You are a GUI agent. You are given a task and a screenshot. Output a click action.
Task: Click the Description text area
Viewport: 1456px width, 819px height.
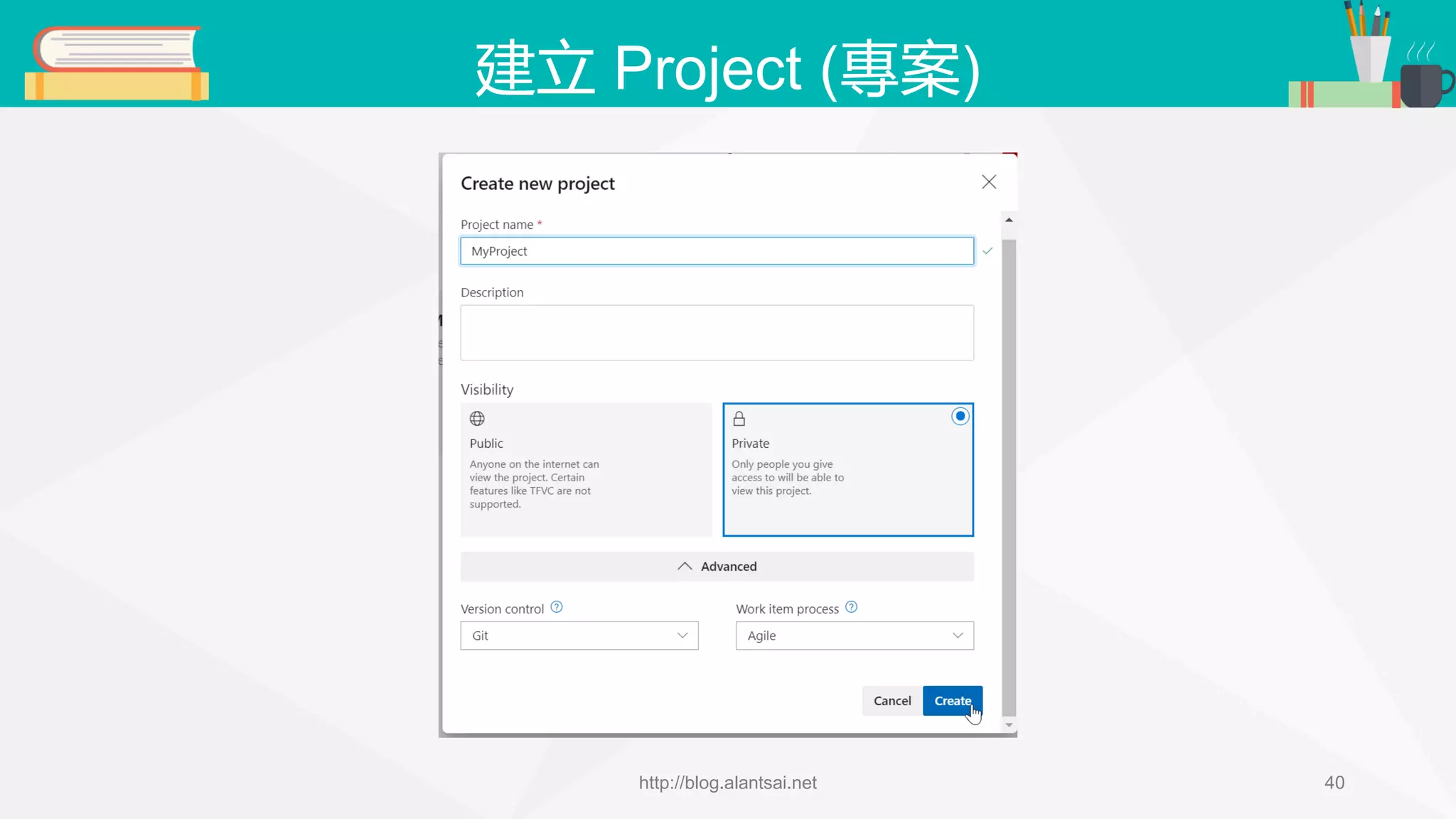tap(717, 333)
